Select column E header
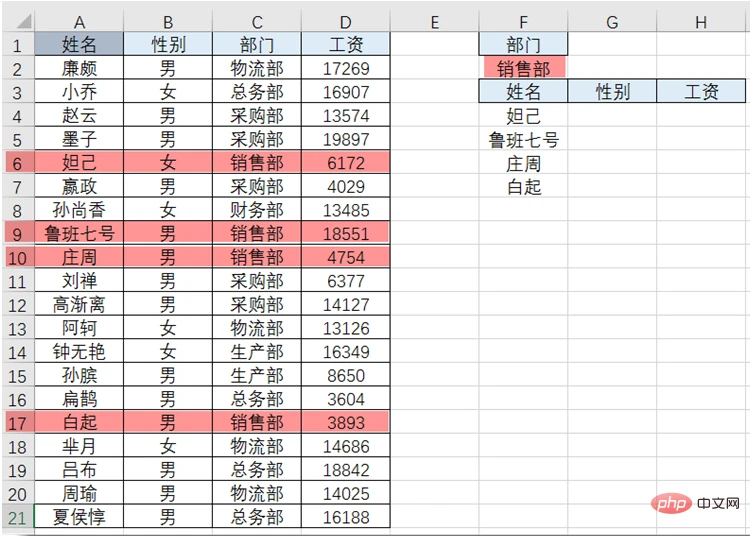750x536 pixels. (434, 22)
